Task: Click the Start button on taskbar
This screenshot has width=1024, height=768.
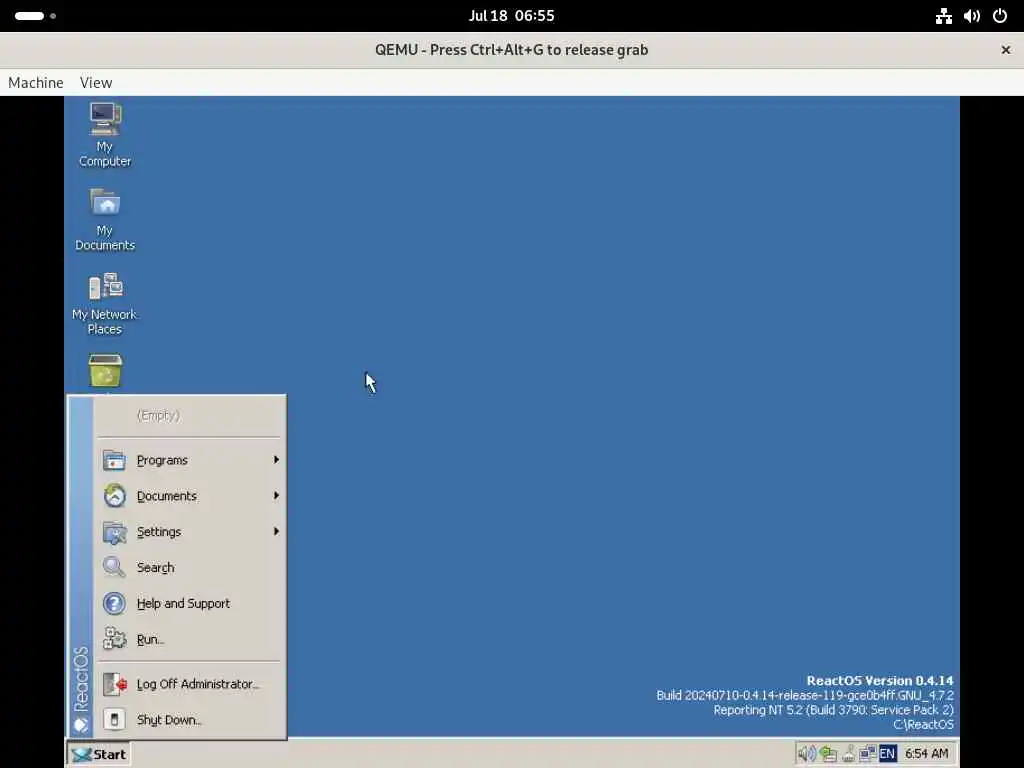Action: (99, 754)
